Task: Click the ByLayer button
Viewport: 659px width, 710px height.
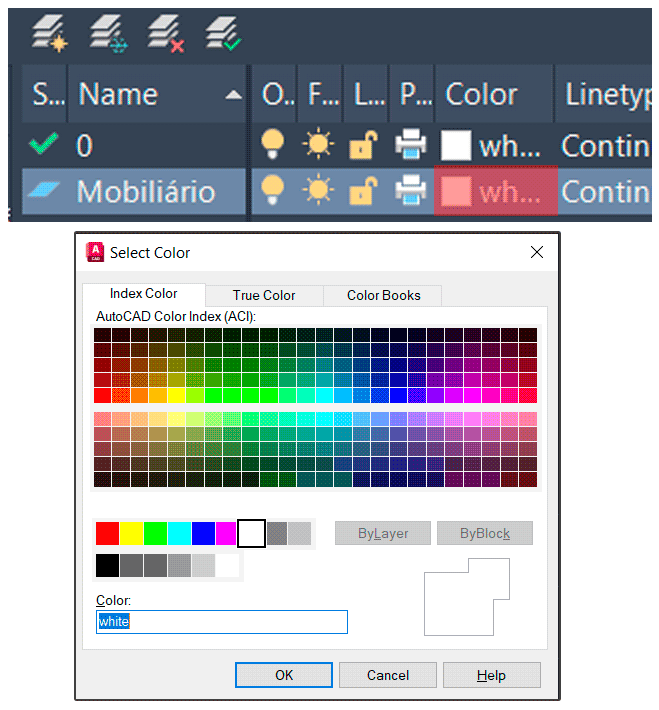Action: click(383, 533)
